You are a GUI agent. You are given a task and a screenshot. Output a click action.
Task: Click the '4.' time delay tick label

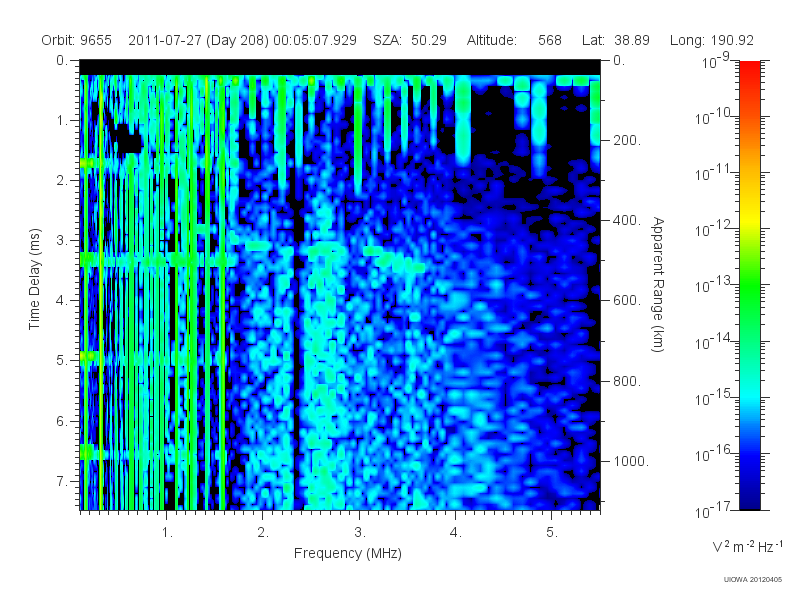pos(62,301)
